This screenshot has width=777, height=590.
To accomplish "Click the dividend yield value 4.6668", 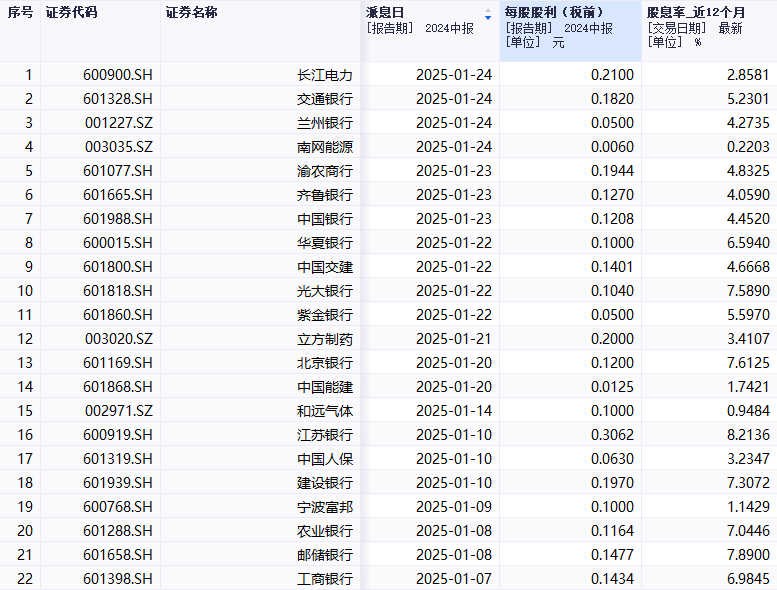I will pos(748,267).
